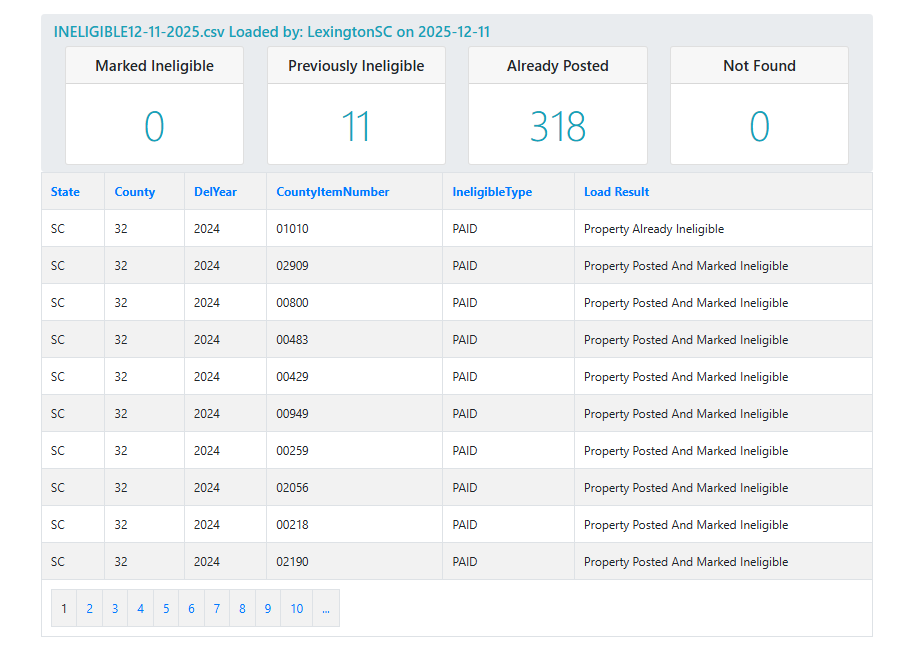This screenshot has height=655, width=907.
Task: Click the Previously Ineligible count 11
Action: click(356, 126)
